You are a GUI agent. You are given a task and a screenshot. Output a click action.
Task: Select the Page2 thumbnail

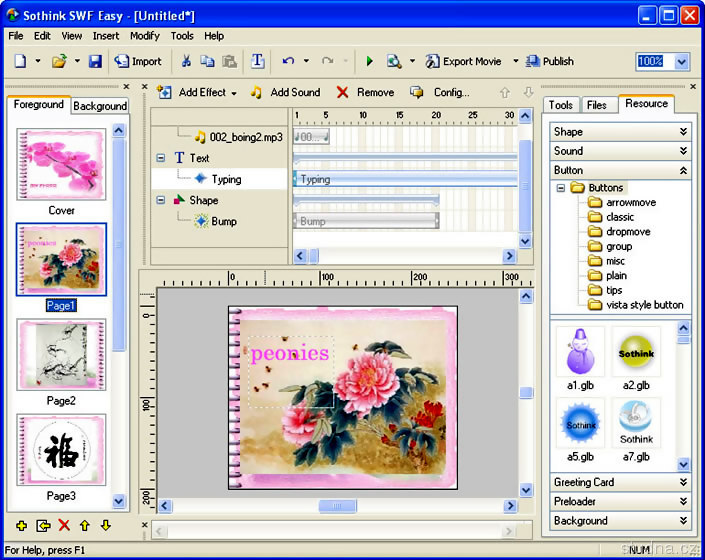[x=61, y=355]
